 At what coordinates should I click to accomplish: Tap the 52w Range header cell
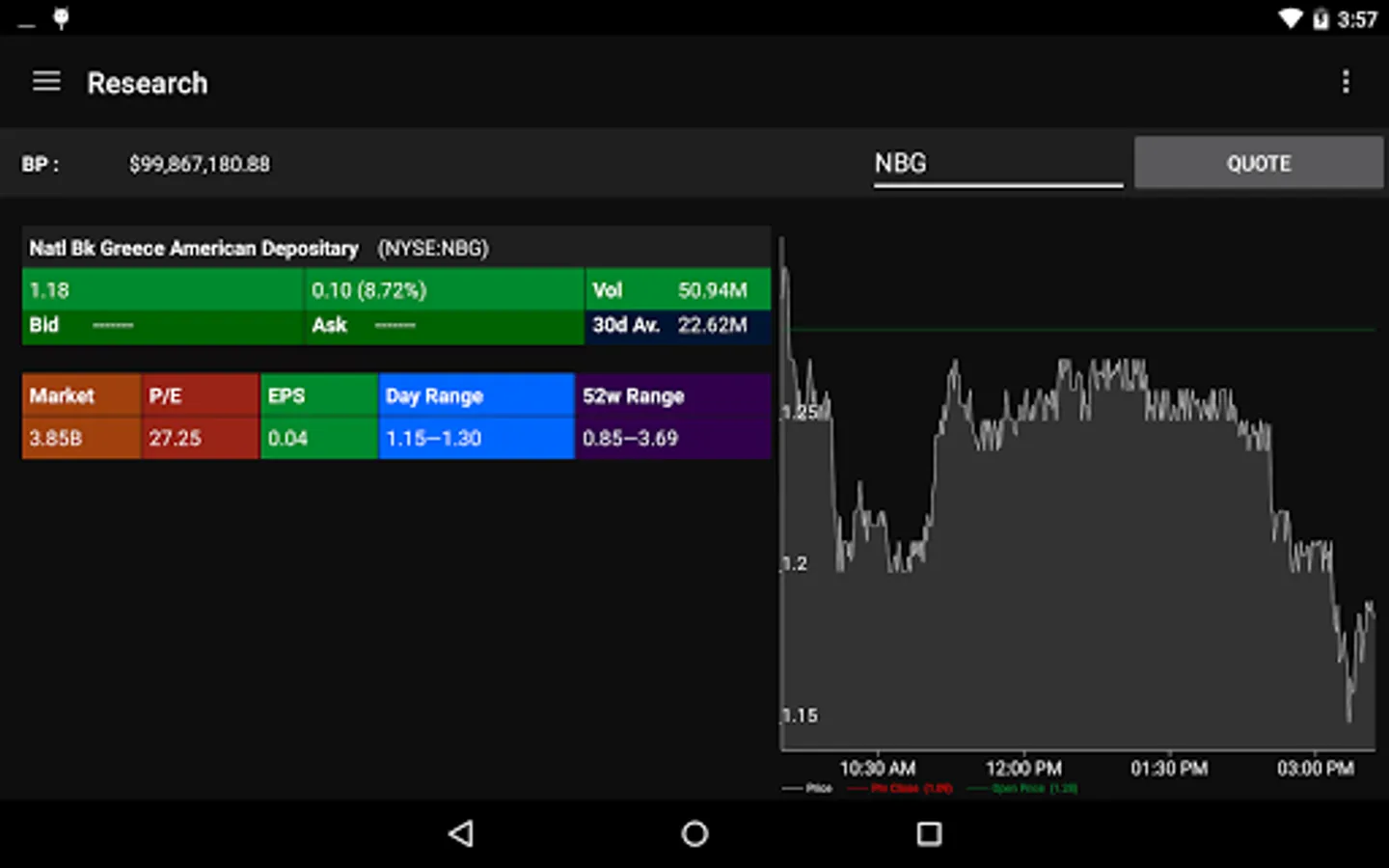click(x=673, y=395)
